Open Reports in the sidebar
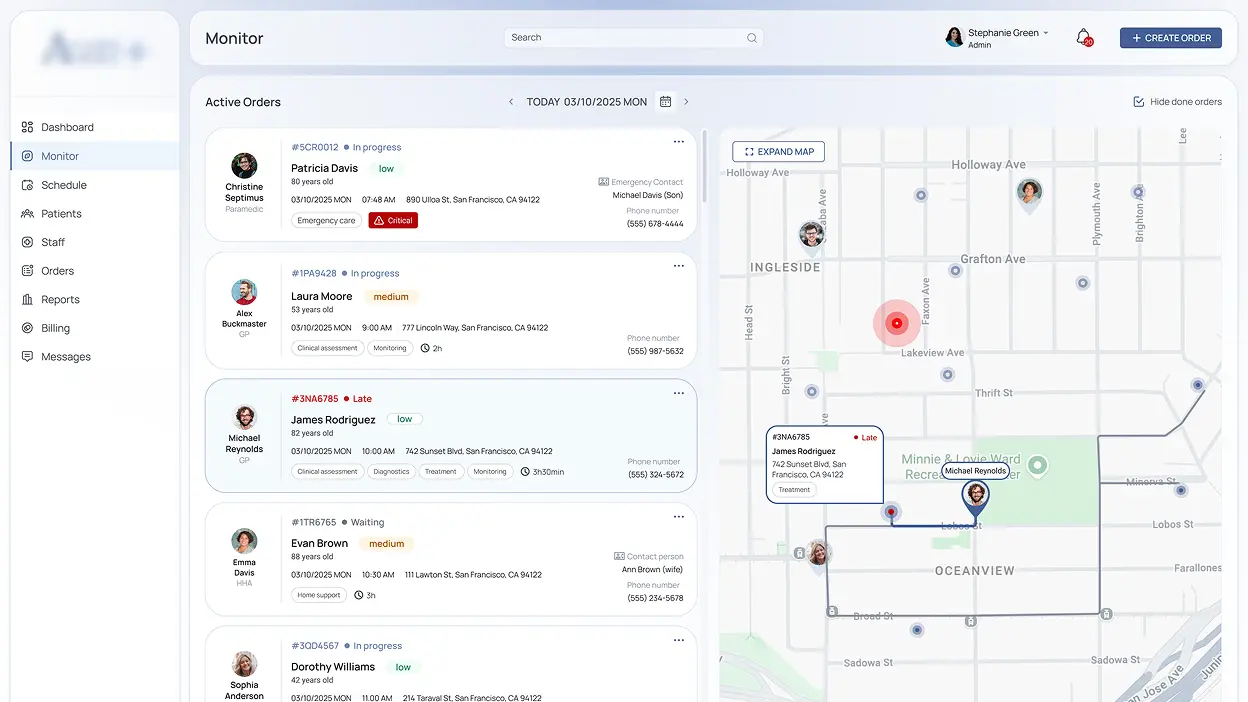Image resolution: width=1248 pixels, height=702 pixels. [60, 299]
